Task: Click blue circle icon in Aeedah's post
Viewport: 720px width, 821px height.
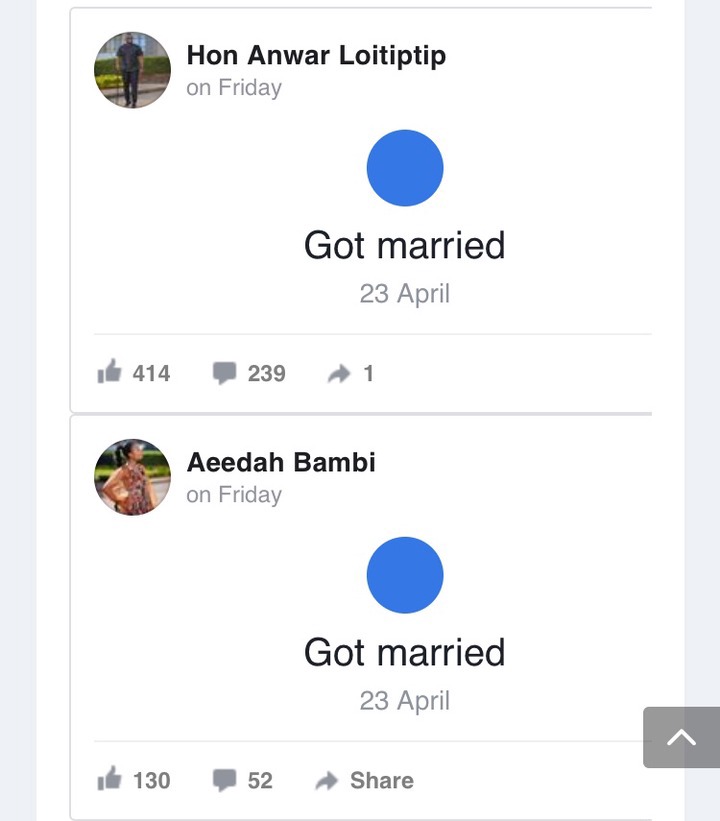Action: click(405, 575)
